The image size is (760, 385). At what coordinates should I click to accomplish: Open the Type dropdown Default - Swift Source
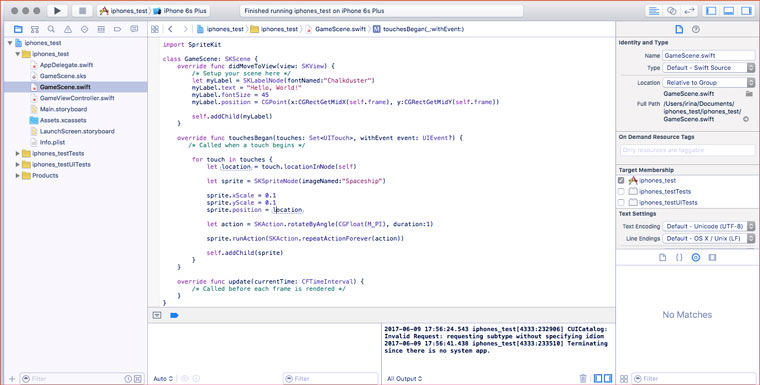(x=709, y=68)
